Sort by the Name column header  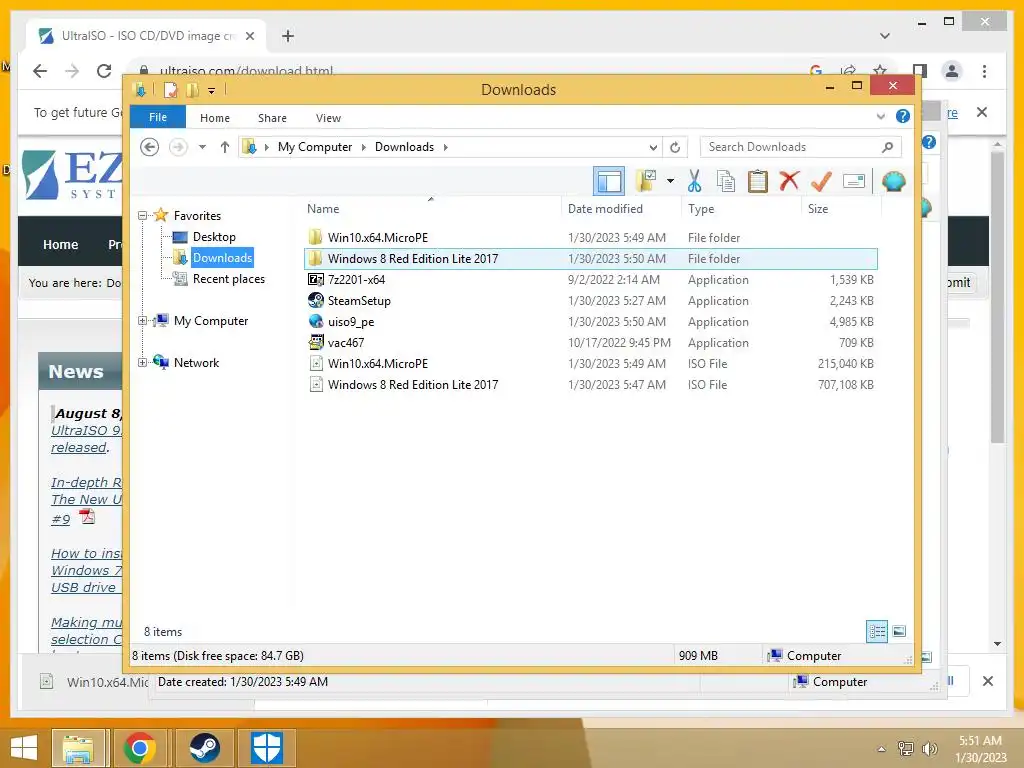[323, 209]
